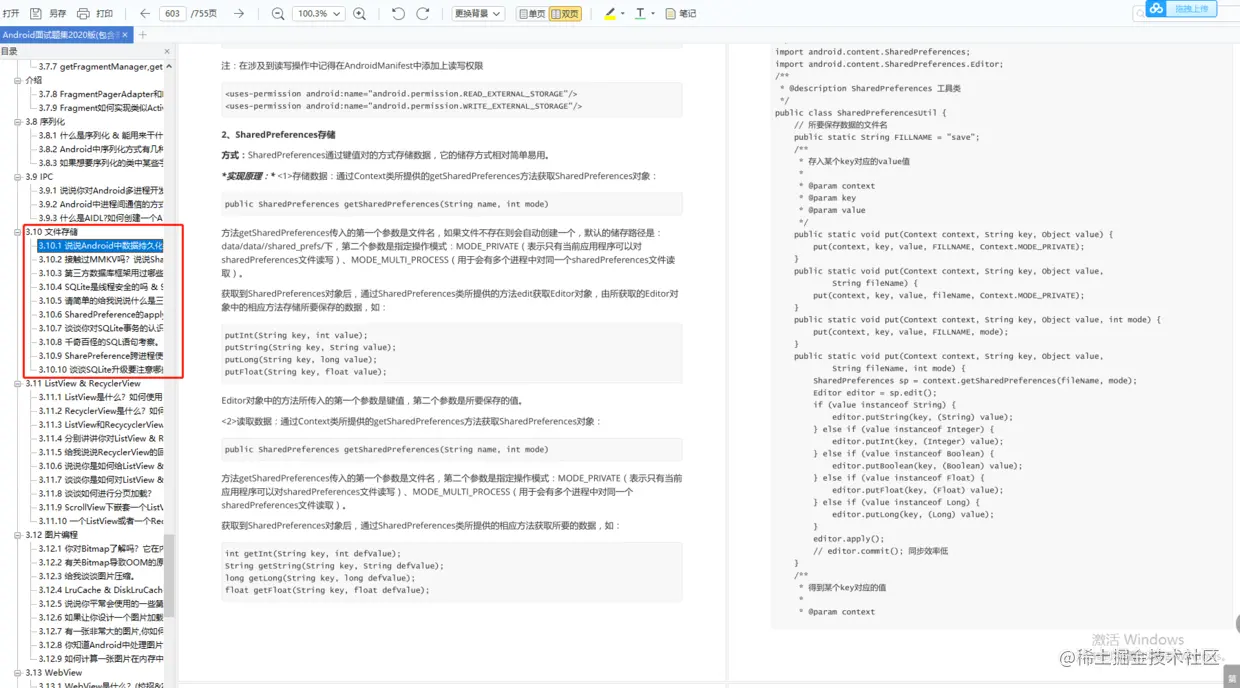Click the yellow highlighter pen icon
The height and width of the screenshot is (688, 1240).
click(x=610, y=14)
